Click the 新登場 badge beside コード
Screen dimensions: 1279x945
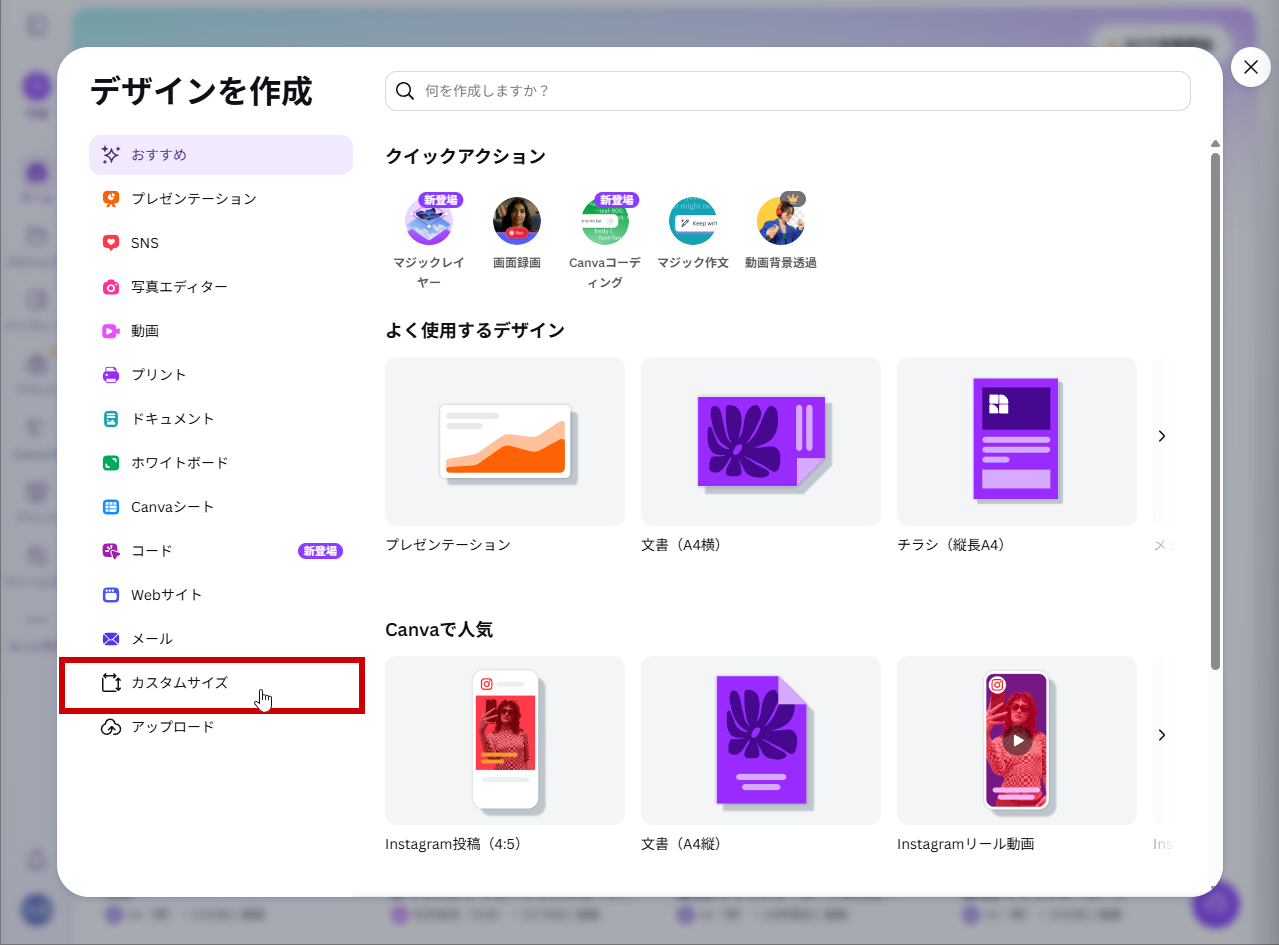click(x=320, y=551)
